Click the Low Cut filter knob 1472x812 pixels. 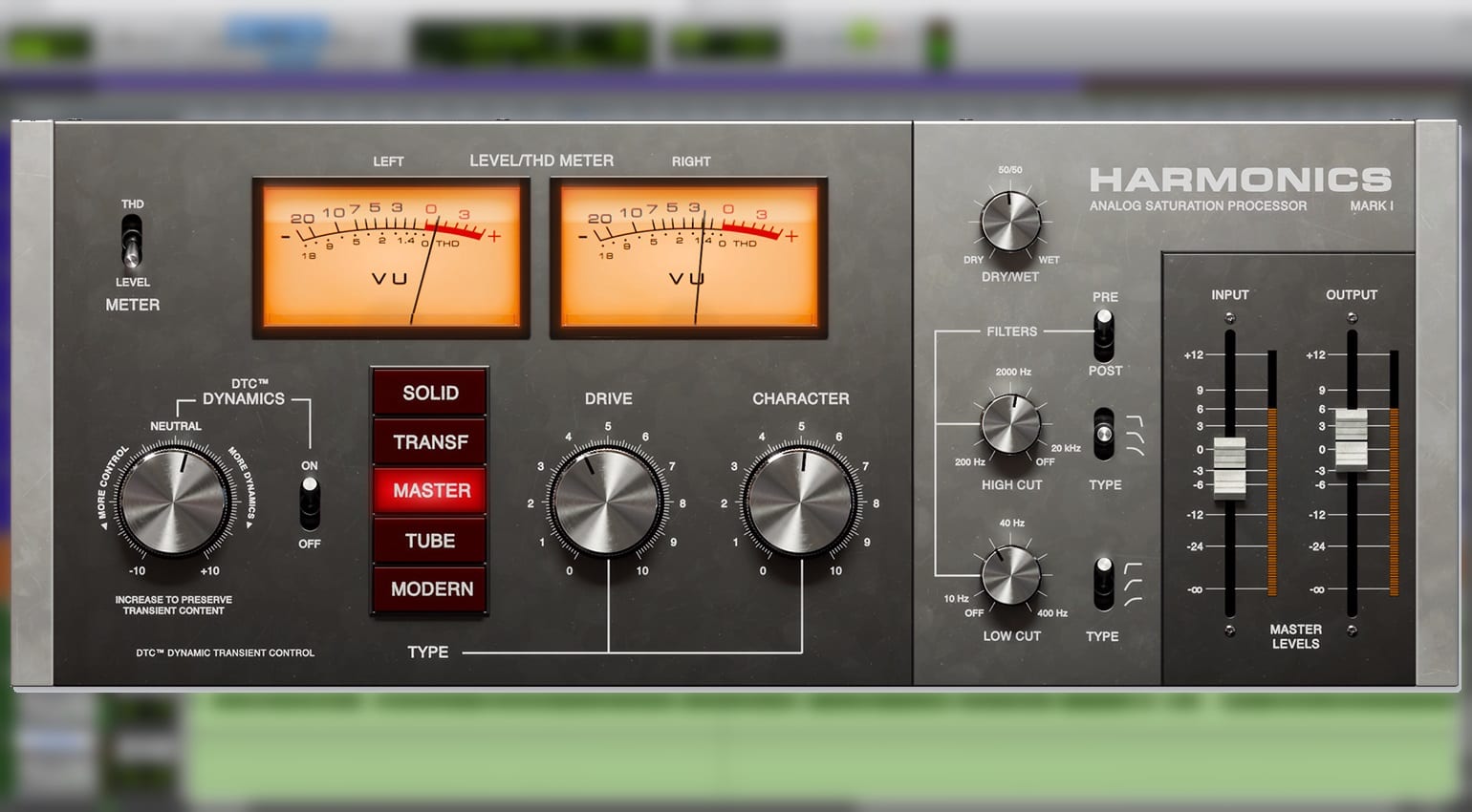(1010, 575)
